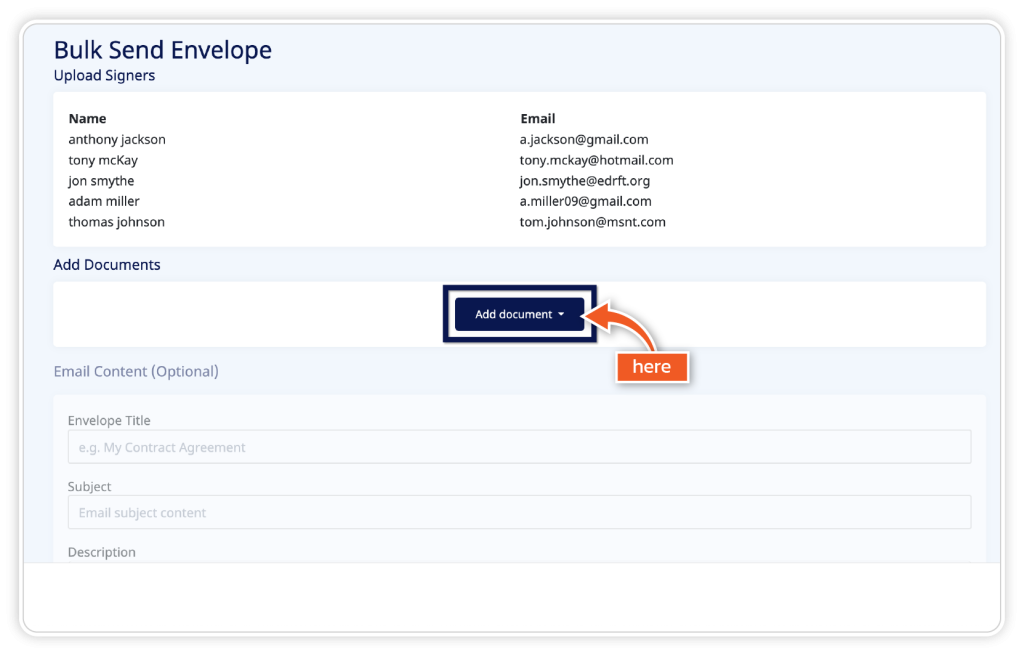Focus the Envelope Title input field

(519, 447)
